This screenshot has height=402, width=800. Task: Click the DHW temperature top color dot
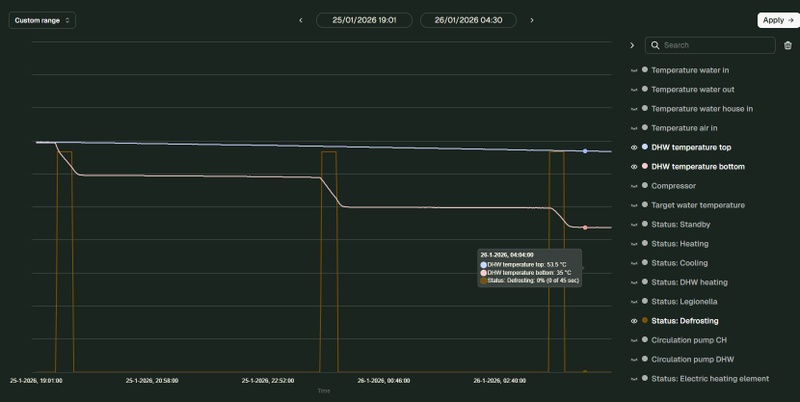click(x=645, y=147)
